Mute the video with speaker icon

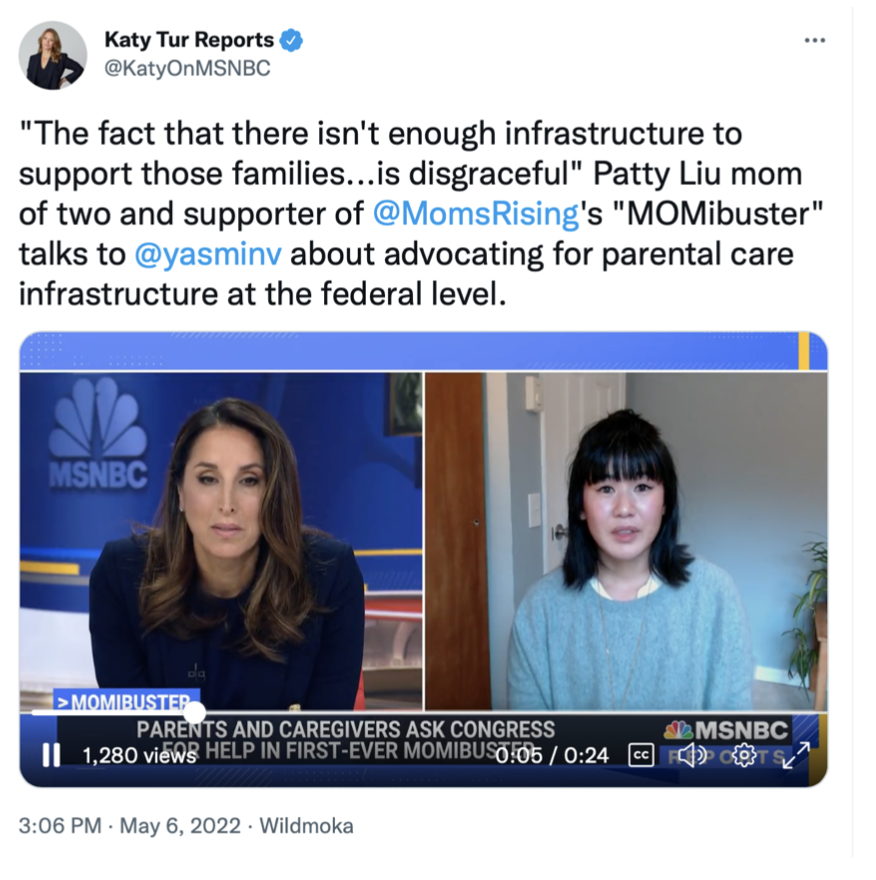pyautogui.click(x=692, y=755)
